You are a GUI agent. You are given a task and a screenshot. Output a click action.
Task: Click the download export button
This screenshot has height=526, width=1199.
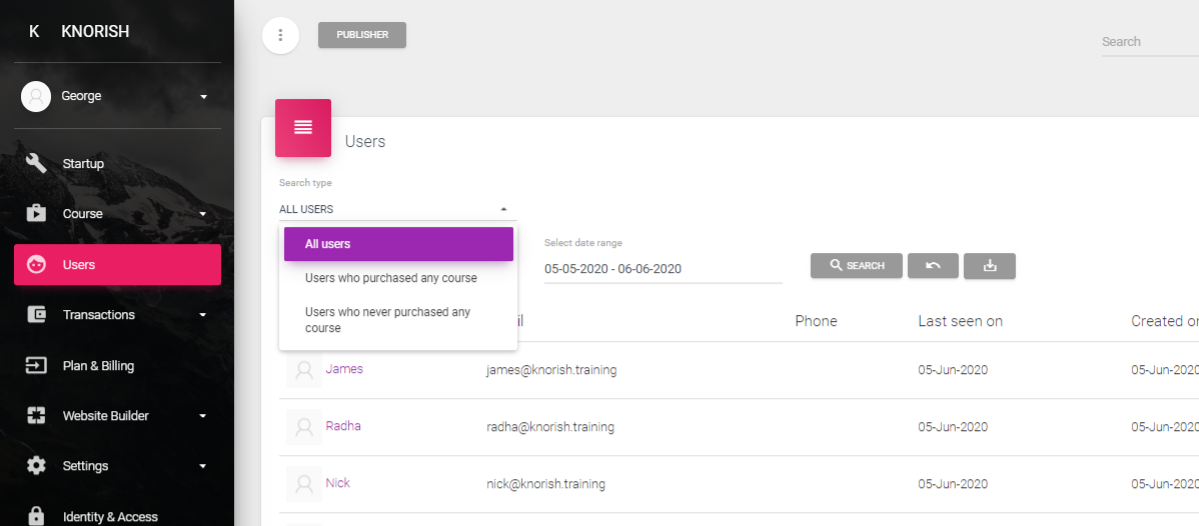(989, 265)
